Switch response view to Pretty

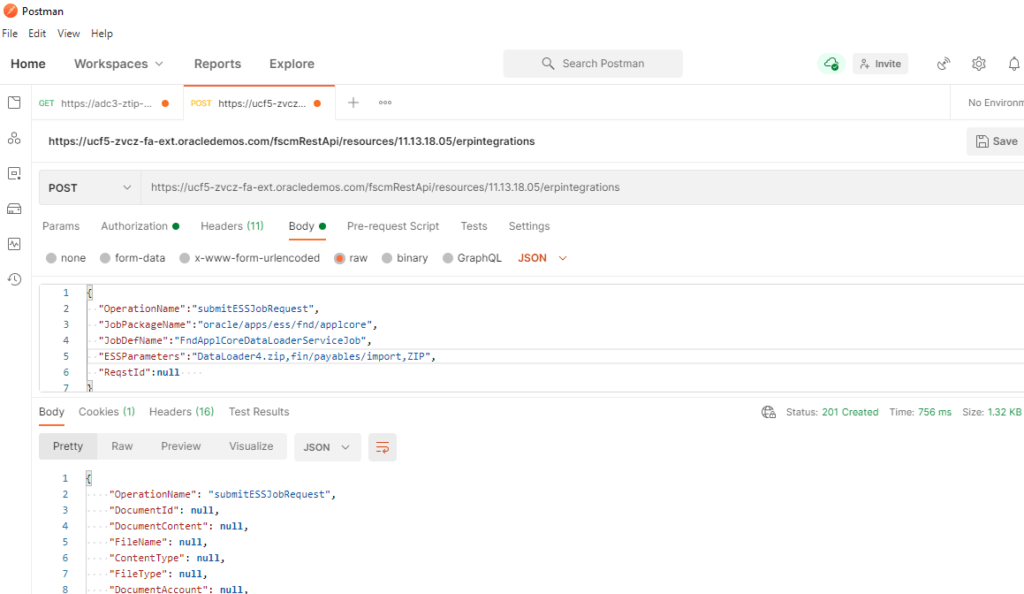tap(68, 446)
